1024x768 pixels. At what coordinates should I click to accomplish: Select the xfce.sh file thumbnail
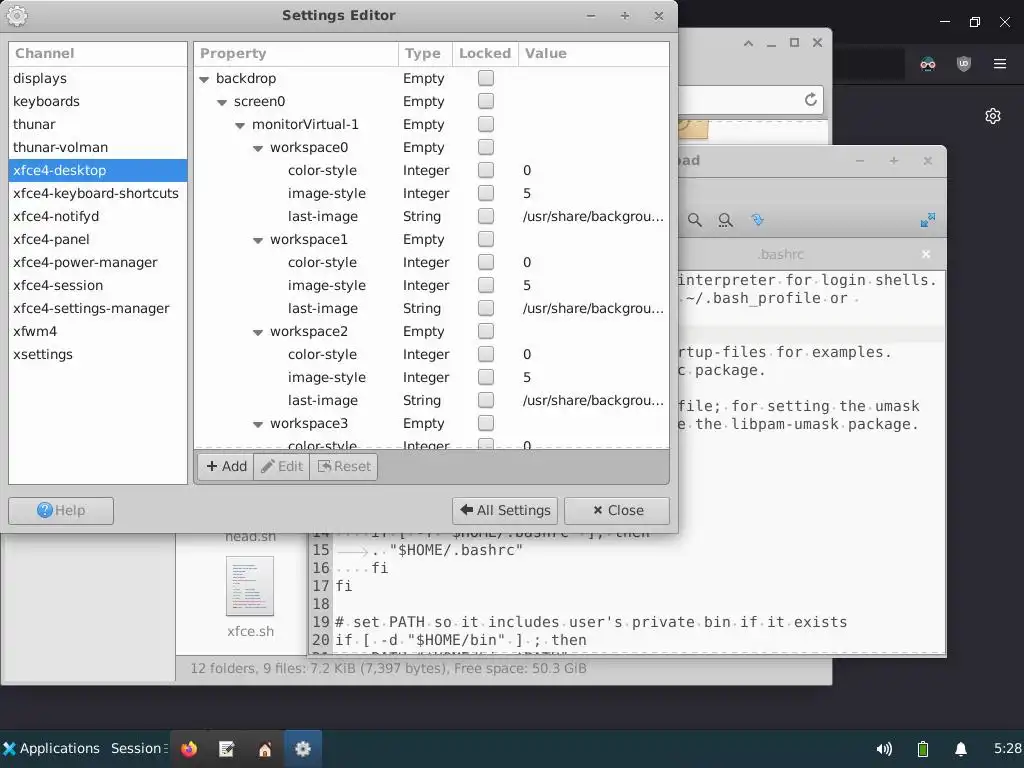[x=250, y=586]
